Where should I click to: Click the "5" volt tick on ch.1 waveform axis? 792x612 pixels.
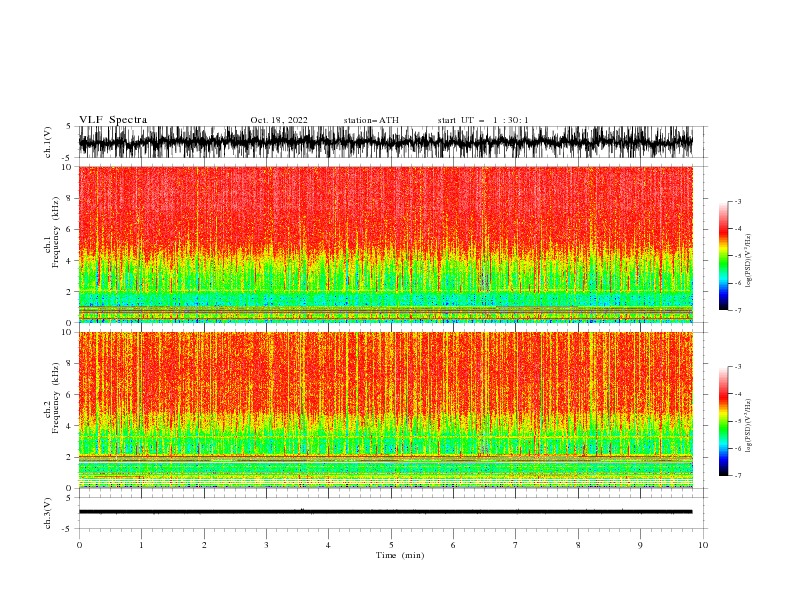pos(70,127)
